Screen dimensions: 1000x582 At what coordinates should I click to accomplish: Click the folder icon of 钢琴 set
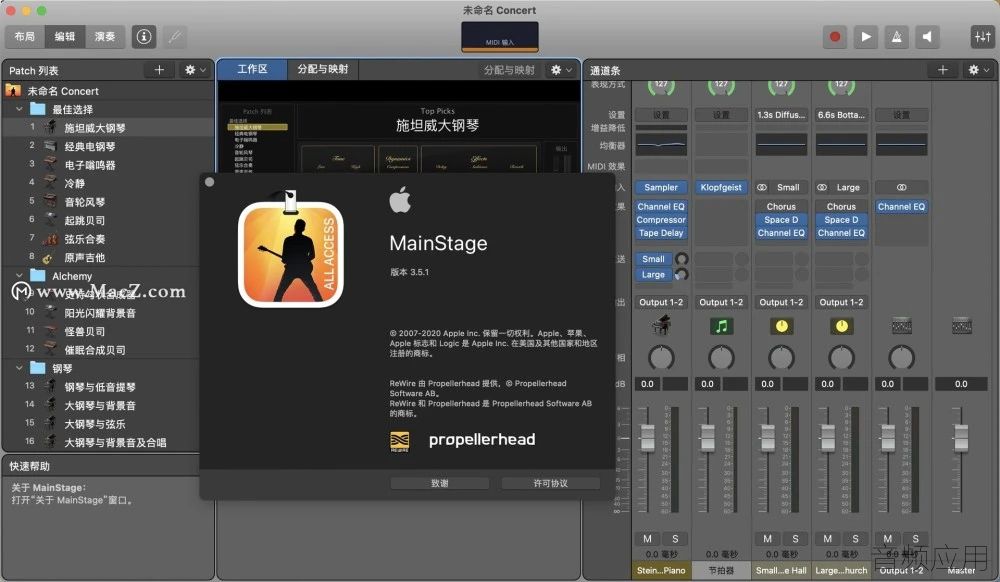click(38, 368)
